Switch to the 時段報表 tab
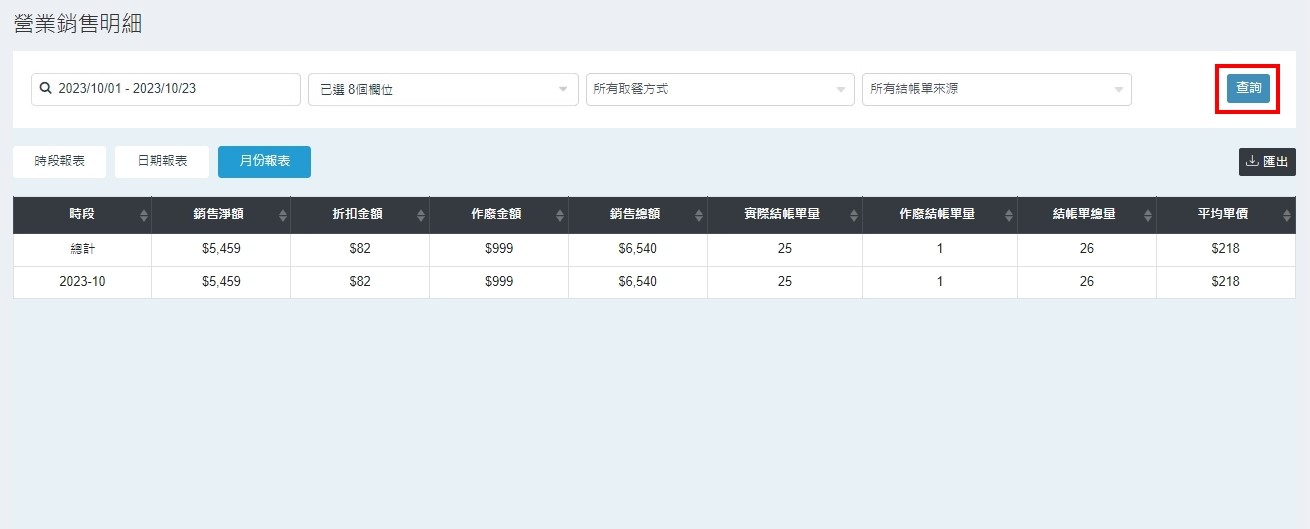Screen dimensions: 1310x529 (x=59, y=161)
